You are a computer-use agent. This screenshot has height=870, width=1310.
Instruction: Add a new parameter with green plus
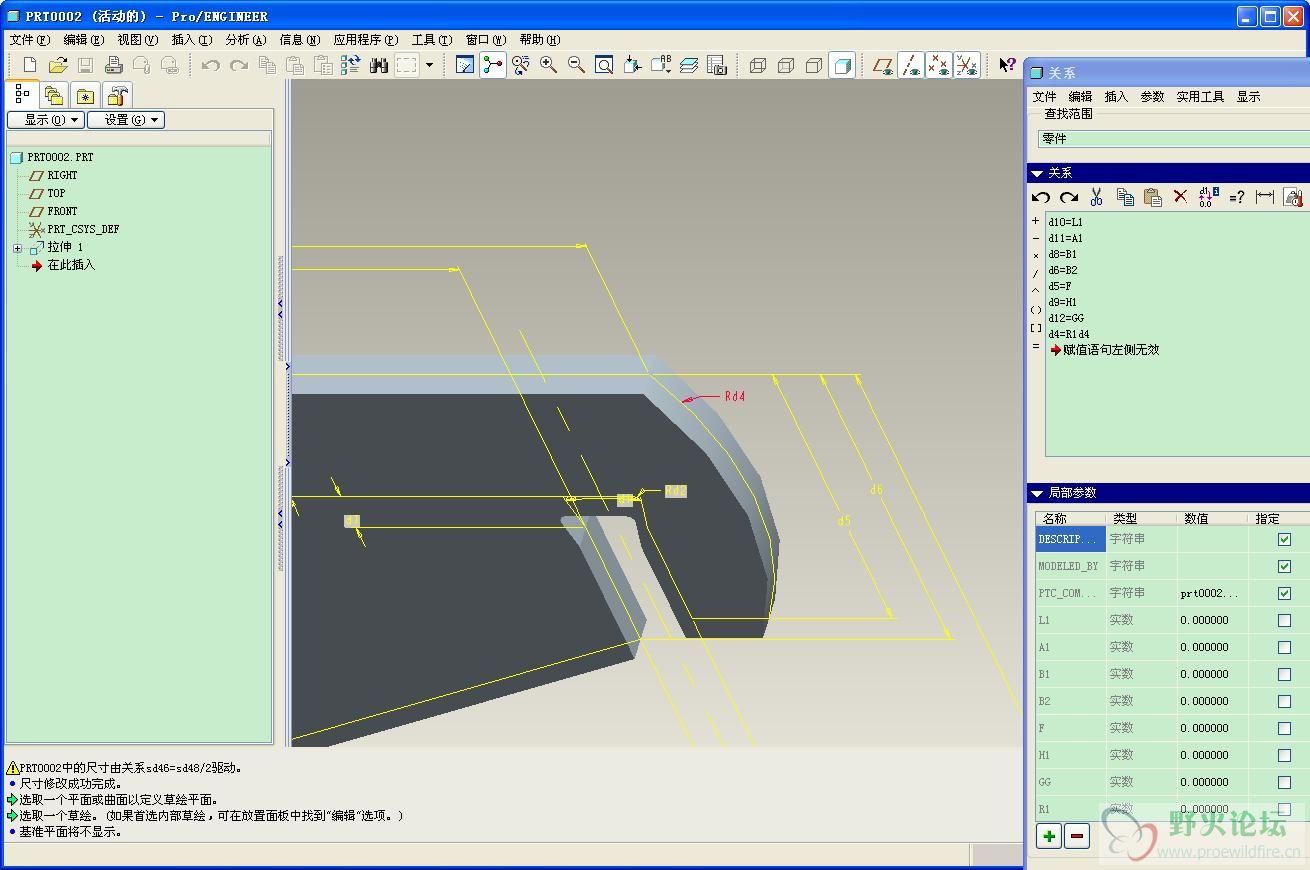tap(1049, 837)
